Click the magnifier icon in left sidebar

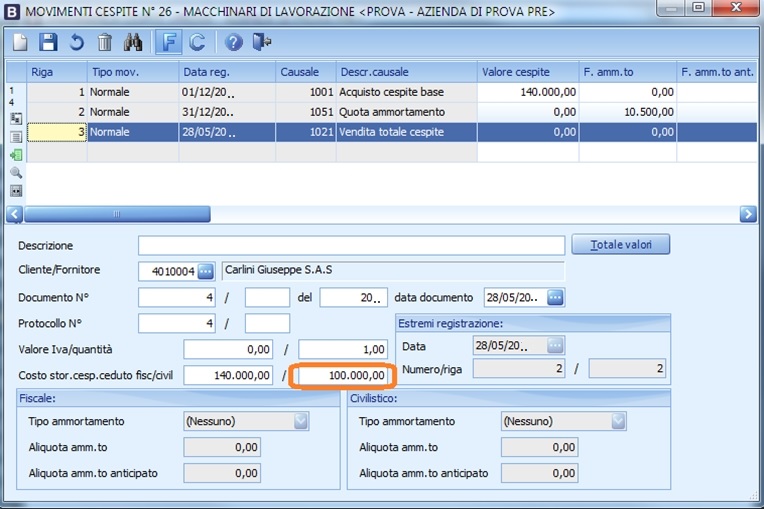click(x=16, y=173)
